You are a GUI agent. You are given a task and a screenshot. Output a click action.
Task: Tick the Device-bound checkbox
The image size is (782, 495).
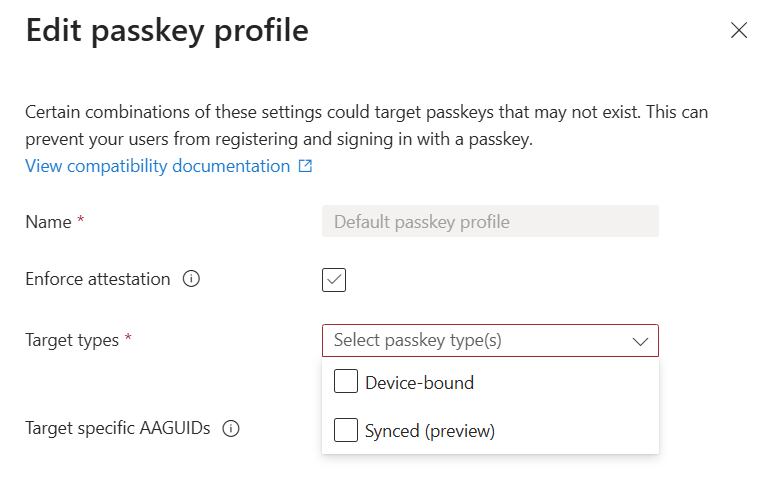point(346,382)
